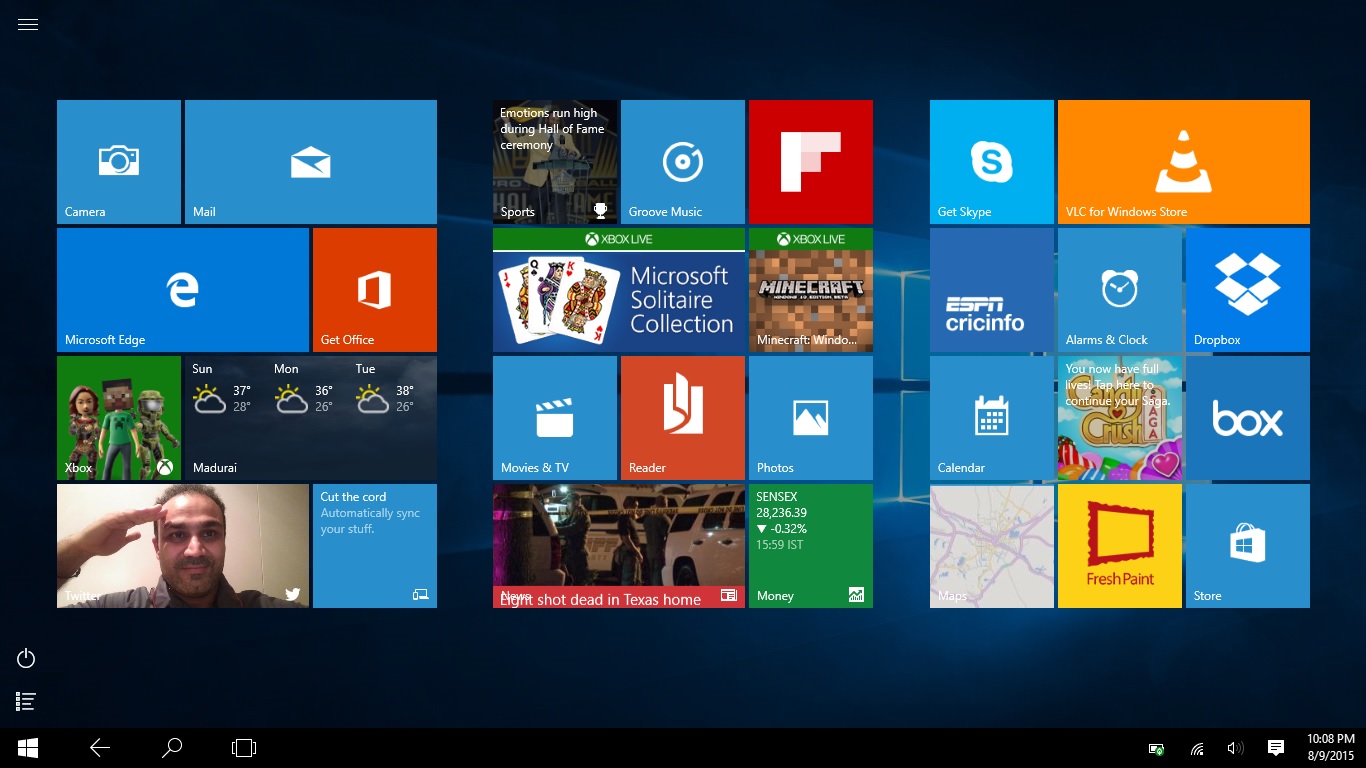The height and width of the screenshot is (768, 1366).
Task: Launch Microsoft Solitaire Collection tile
Action: (x=619, y=290)
